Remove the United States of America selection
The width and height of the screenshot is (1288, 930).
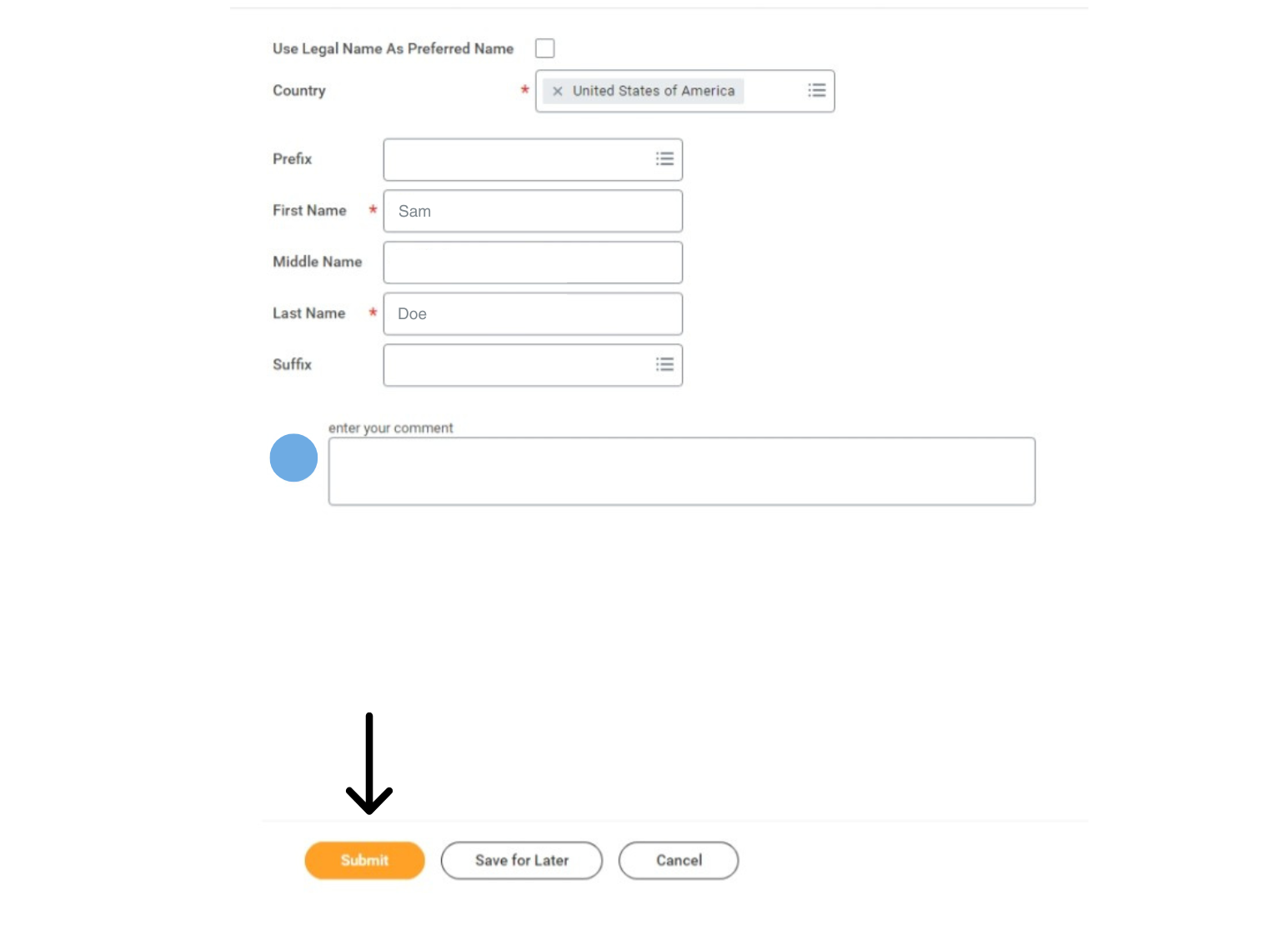[558, 91]
